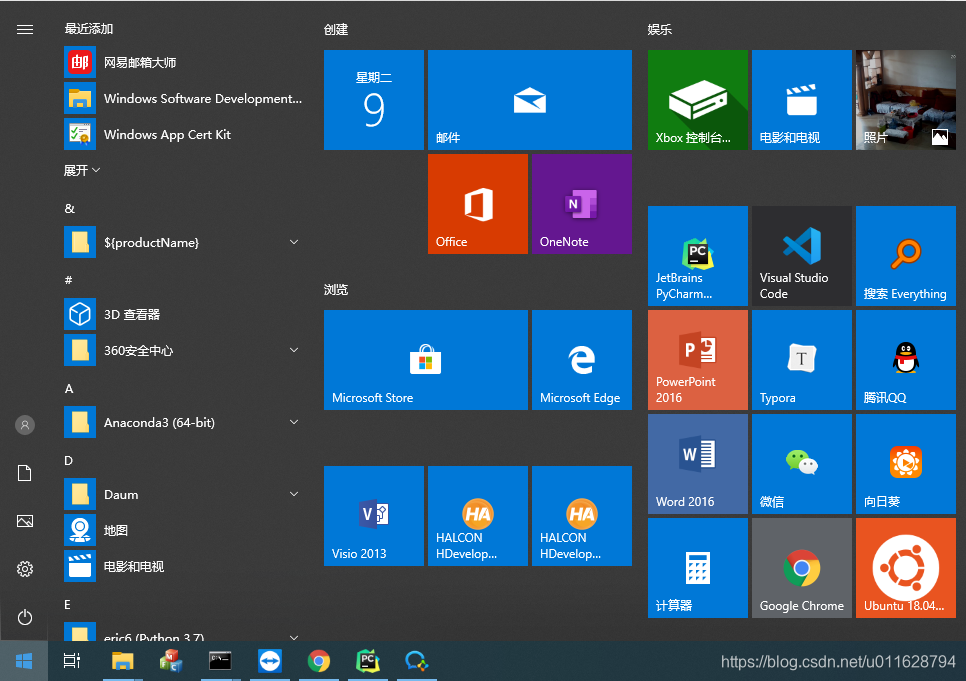The image size is (966, 681).
Task: Expand the Daum folder
Action: 185,494
